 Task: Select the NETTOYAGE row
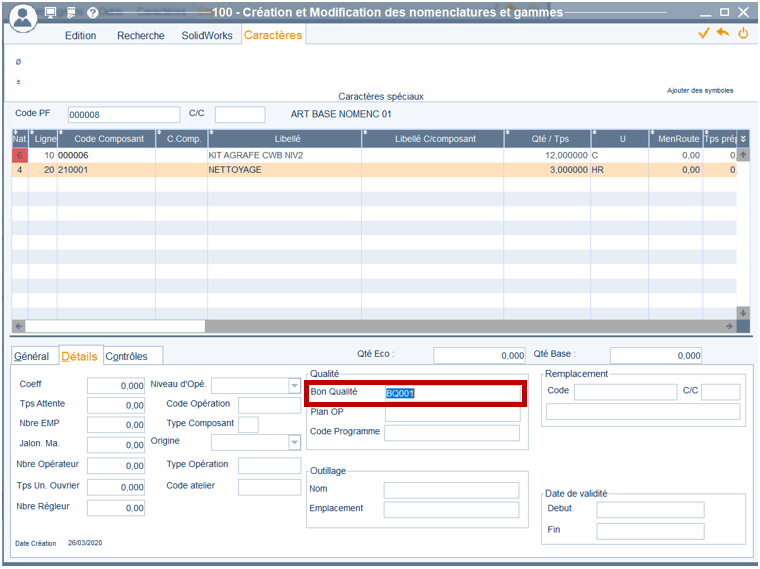(x=374, y=170)
